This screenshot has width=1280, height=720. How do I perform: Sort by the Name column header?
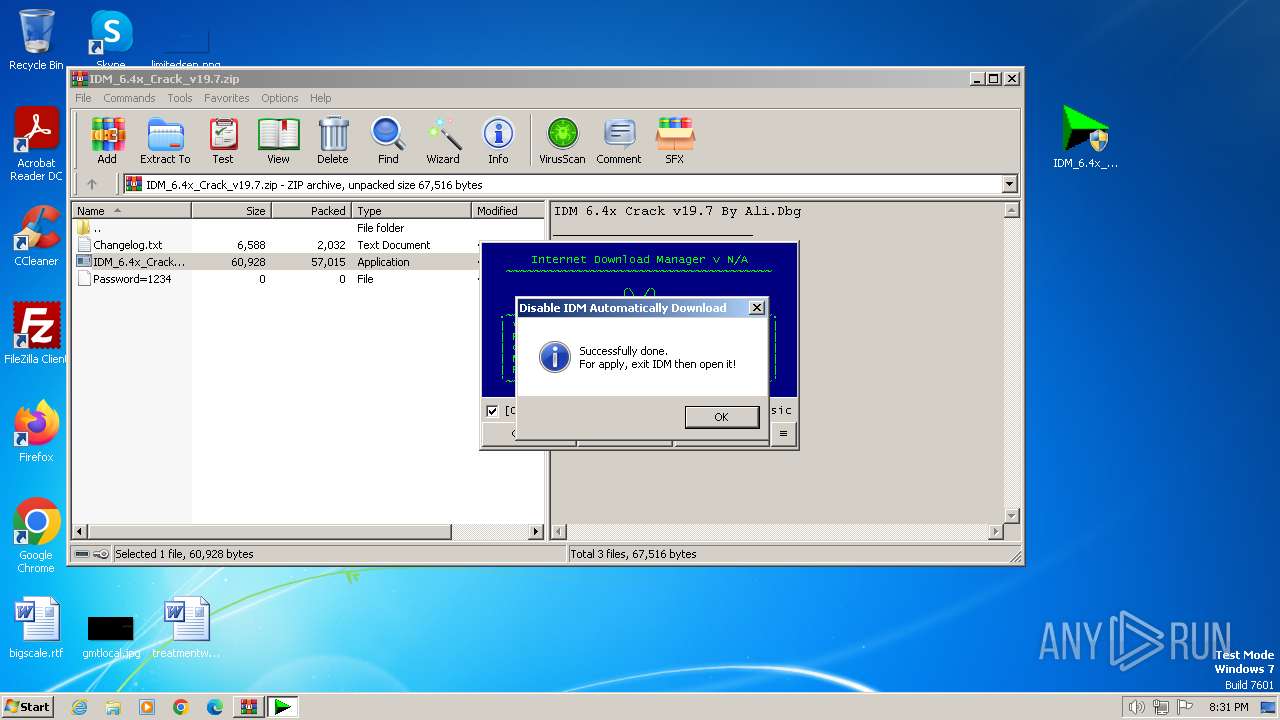[x=131, y=211]
